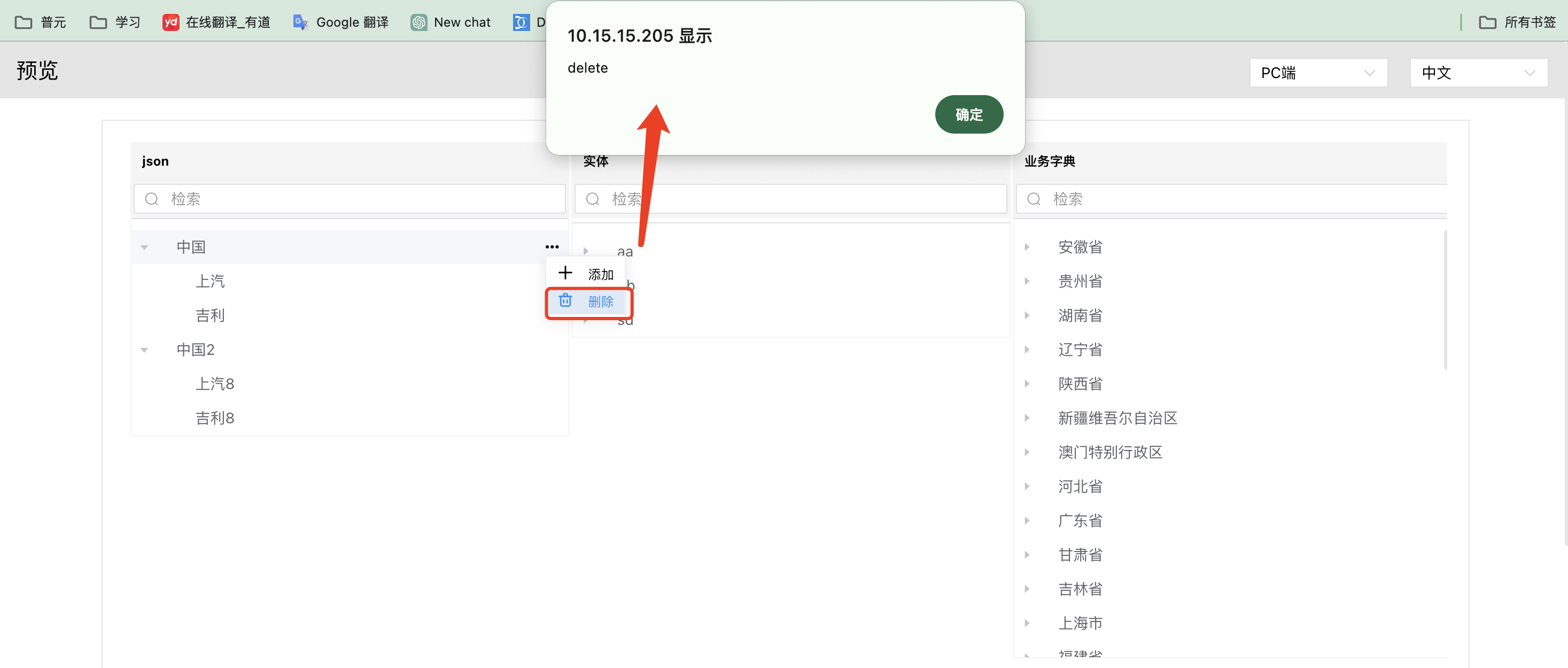The width and height of the screenshot is (1568, 668).
Task: Open the 中文 language dropdown
Action: pos(1478,73)
